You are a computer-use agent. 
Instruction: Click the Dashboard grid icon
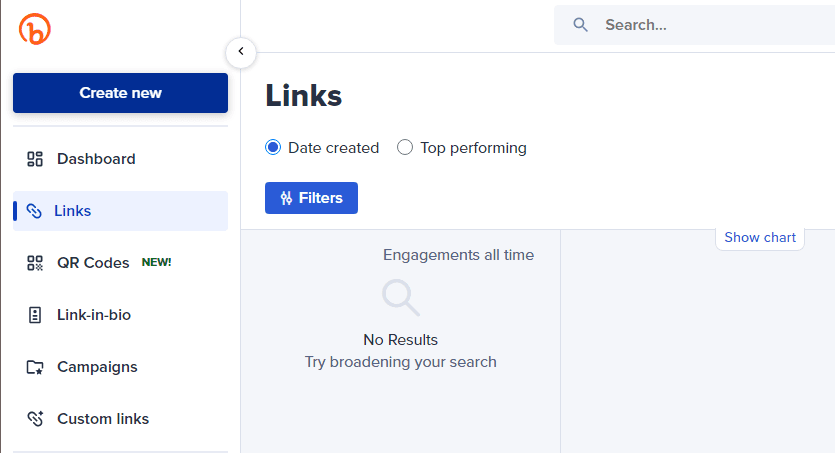[x=35, y=159]
